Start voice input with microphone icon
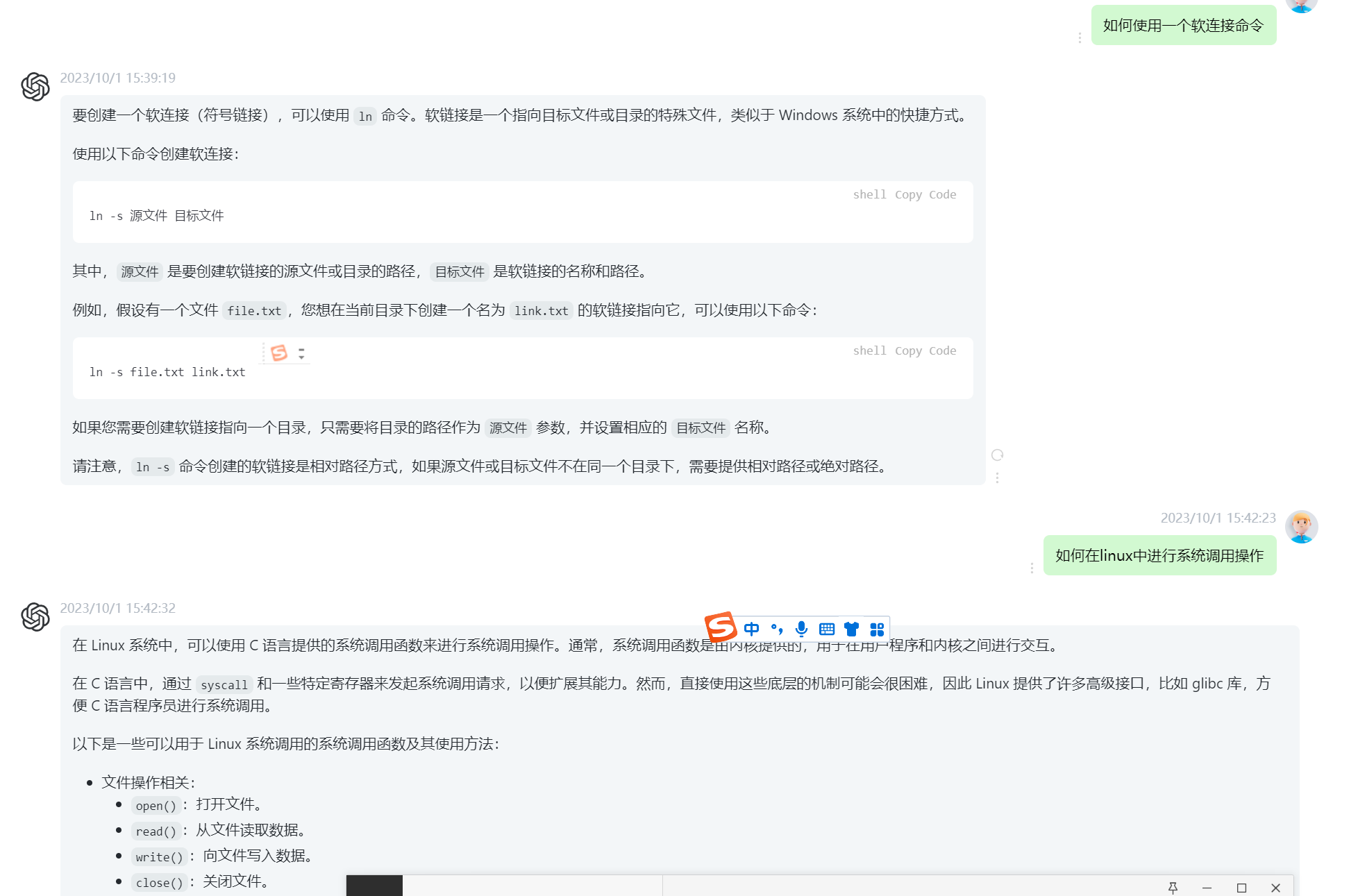1358x896 pixels. pyautogui.click(x=801, y=629)
